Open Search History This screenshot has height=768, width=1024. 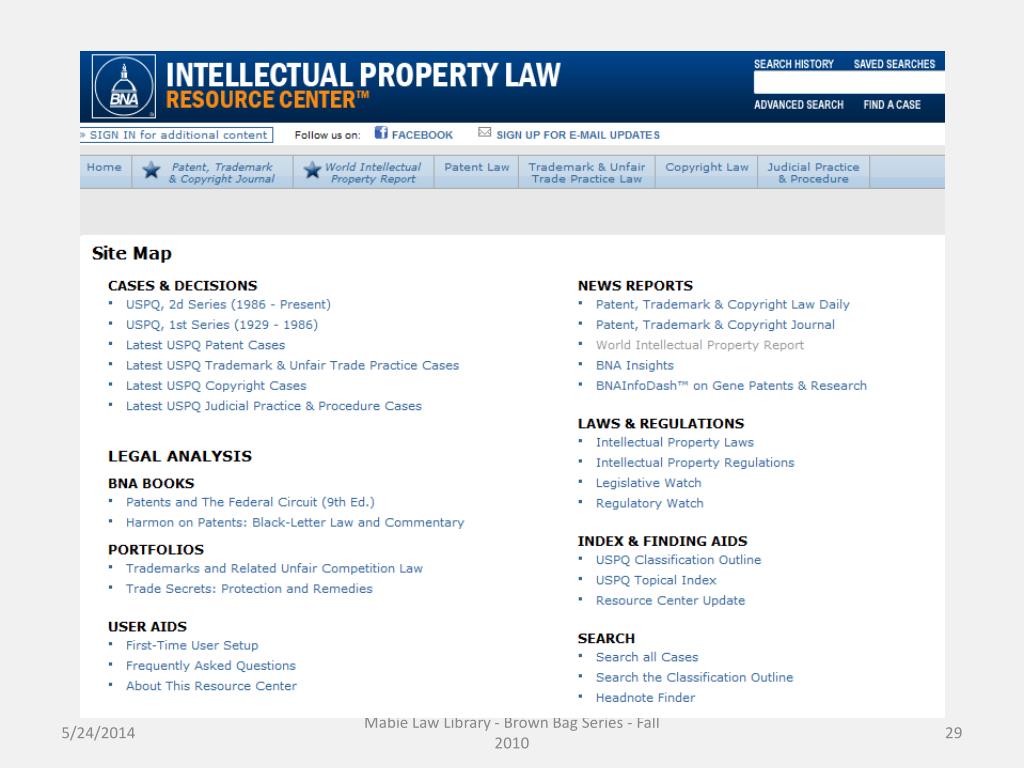[x=793, y=64]
